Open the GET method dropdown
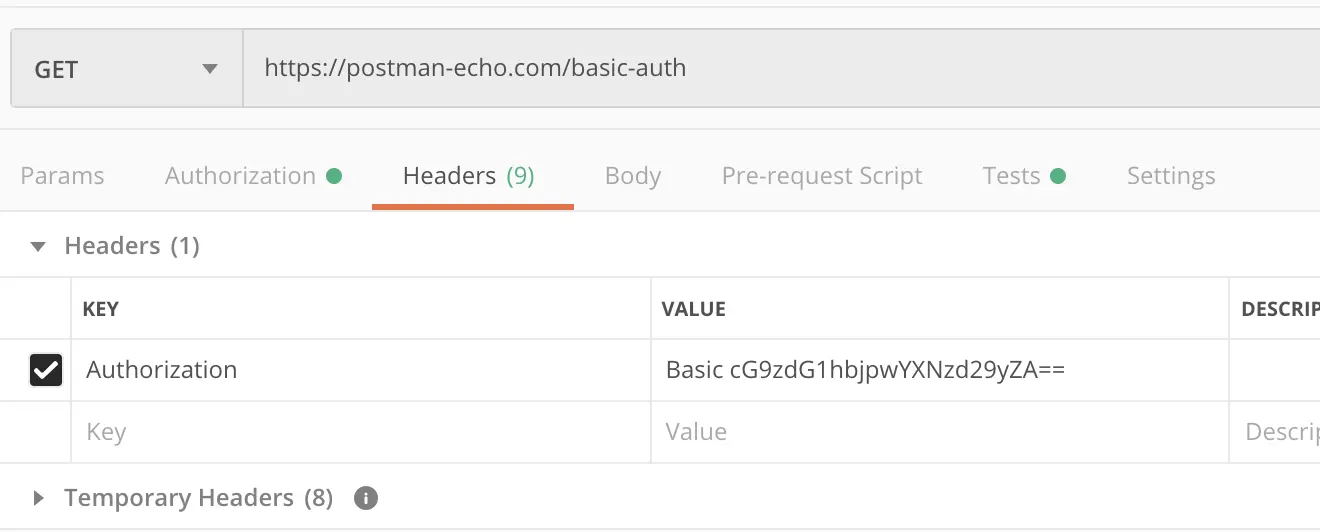 click(x=127, y=69)
